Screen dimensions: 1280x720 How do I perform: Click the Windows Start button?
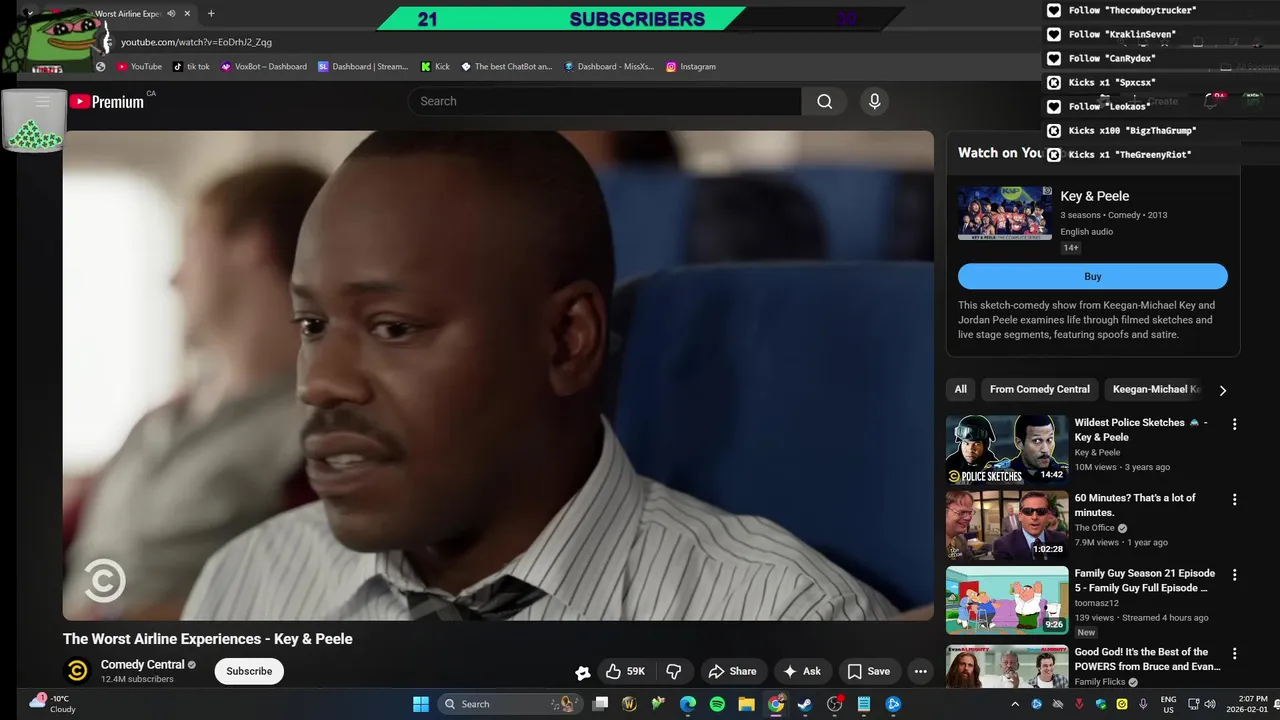click(x=421, y=704)
